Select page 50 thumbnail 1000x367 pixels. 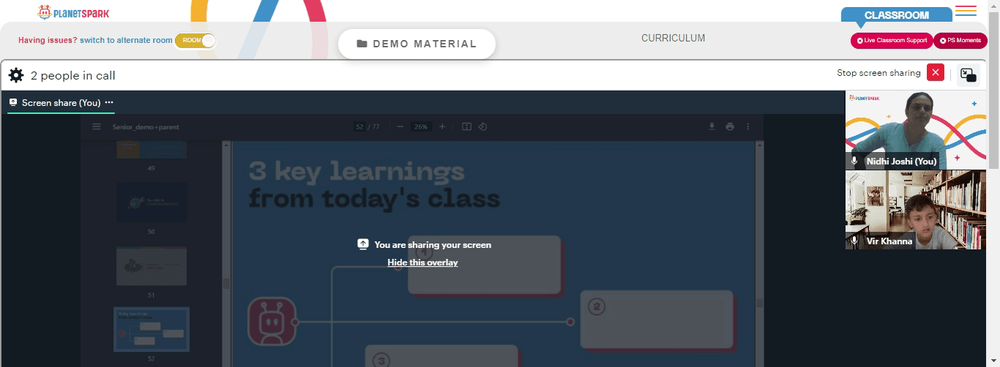(151, 202)
